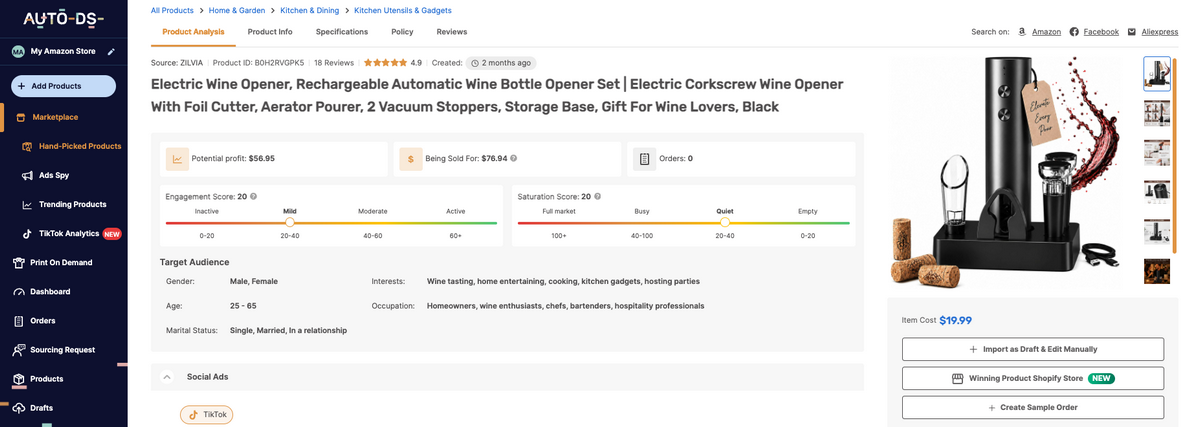The height and width of the screenshot is (427, 1200).
Task: Select fourth product thumbnail
Action: pos(1156,192)
